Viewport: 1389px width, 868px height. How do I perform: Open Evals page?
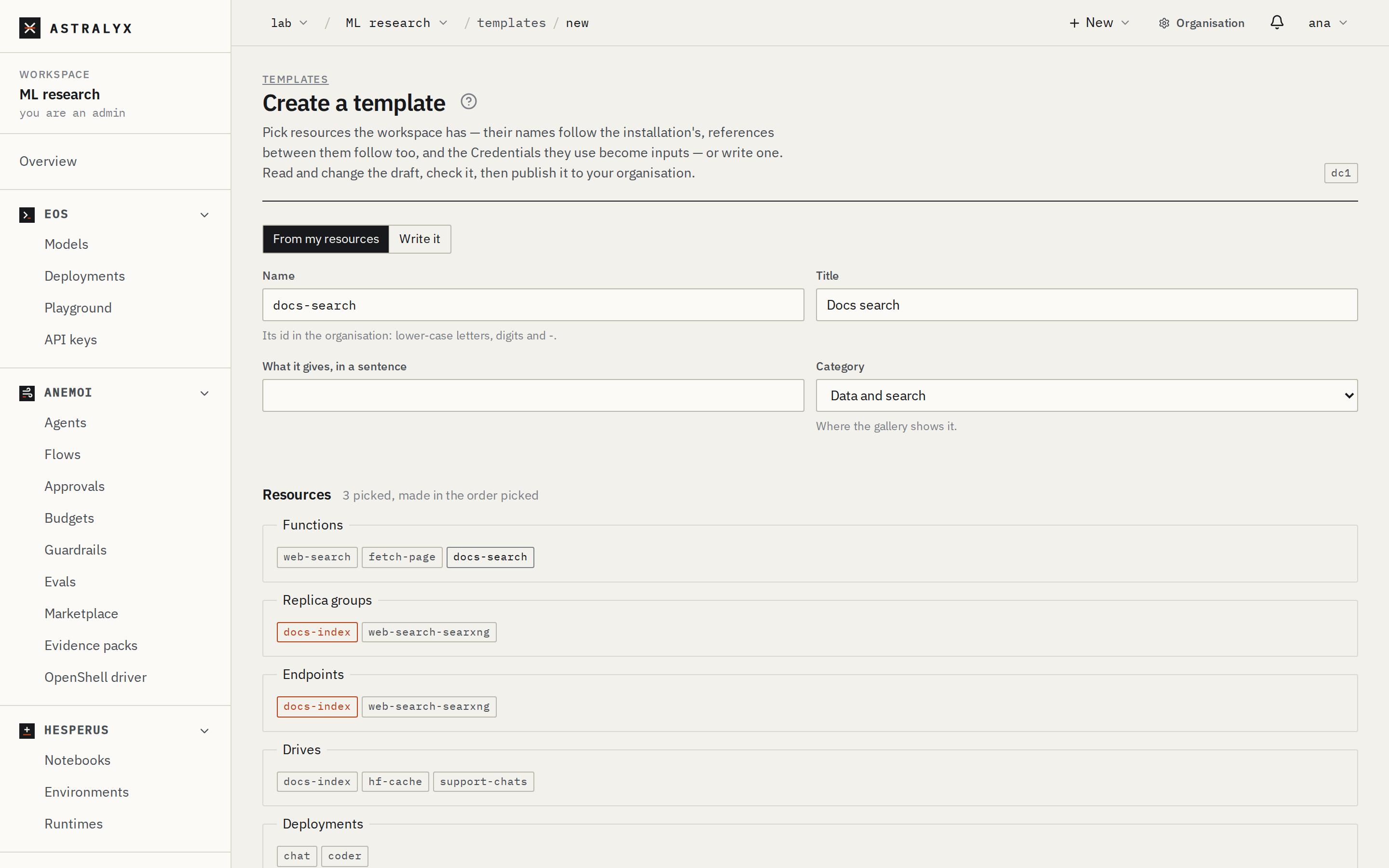60,582
